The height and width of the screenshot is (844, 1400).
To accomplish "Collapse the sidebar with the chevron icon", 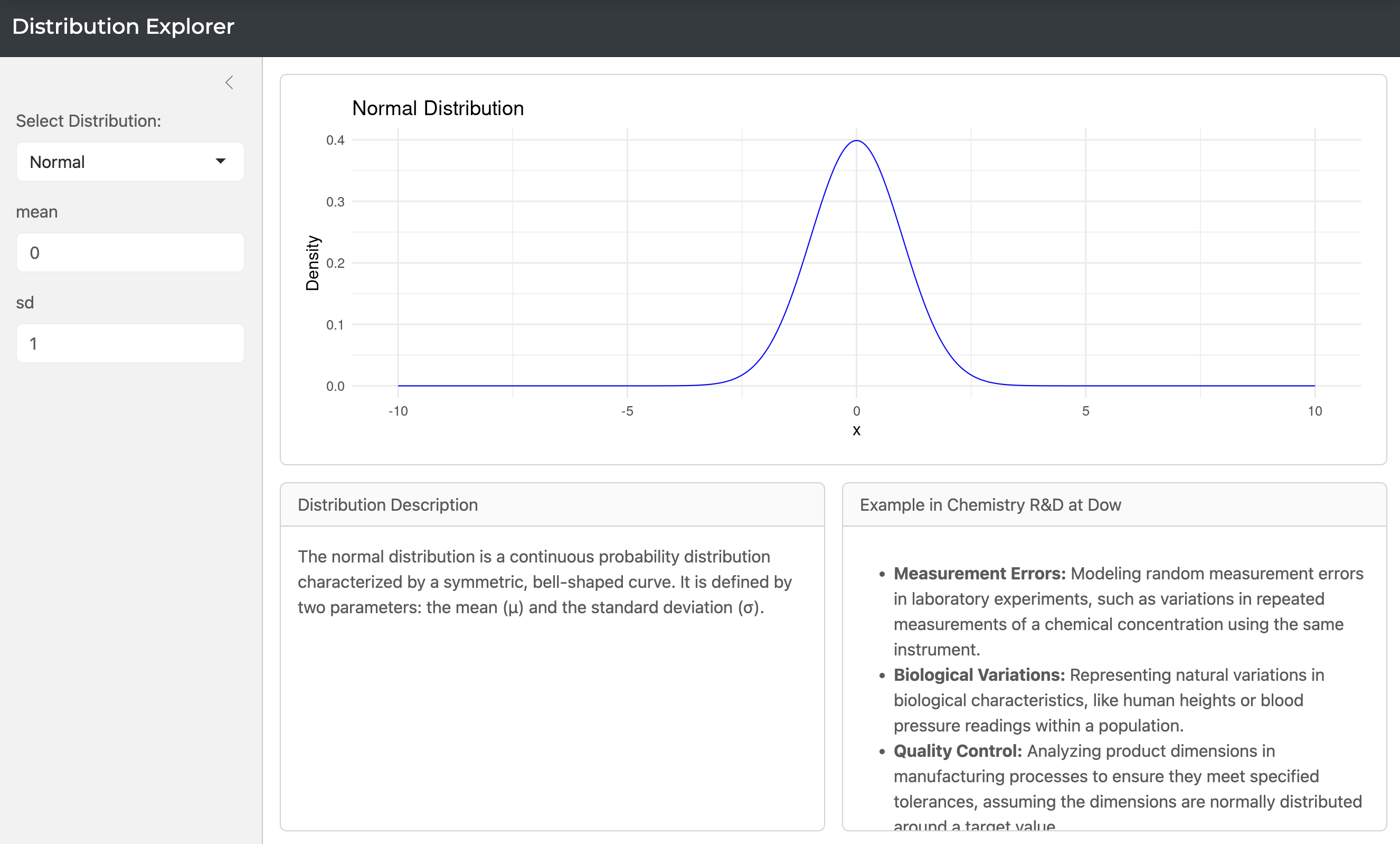I will [x=229, y=83].
